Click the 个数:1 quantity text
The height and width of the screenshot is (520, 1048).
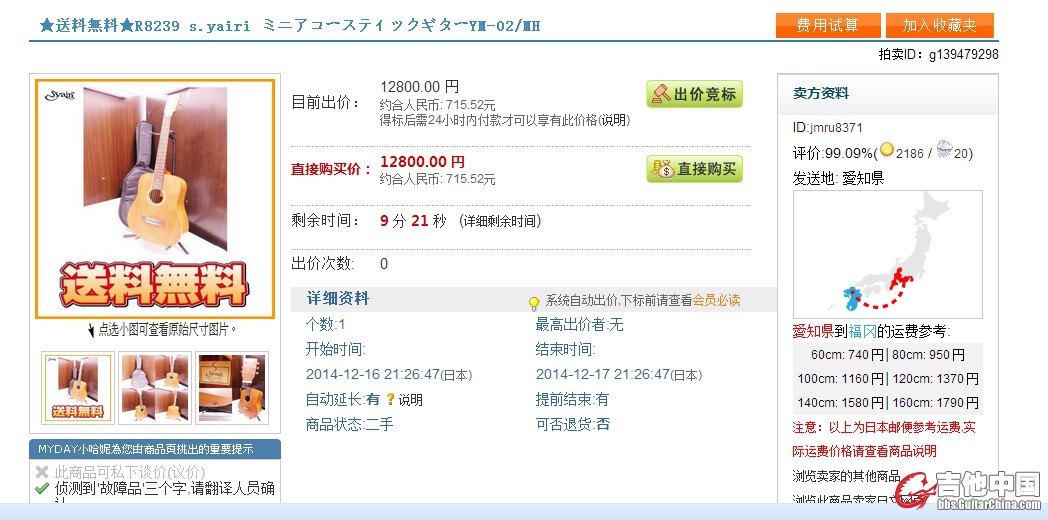(x=325, y=325)
